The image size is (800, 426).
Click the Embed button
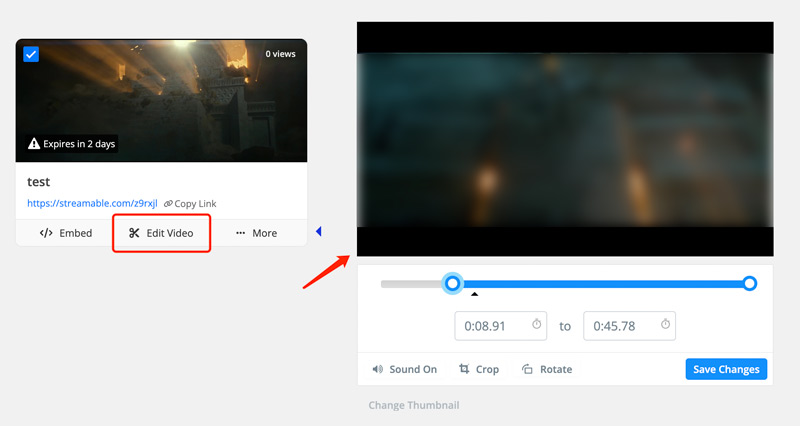pyautogui.click(x=65, y=233)
